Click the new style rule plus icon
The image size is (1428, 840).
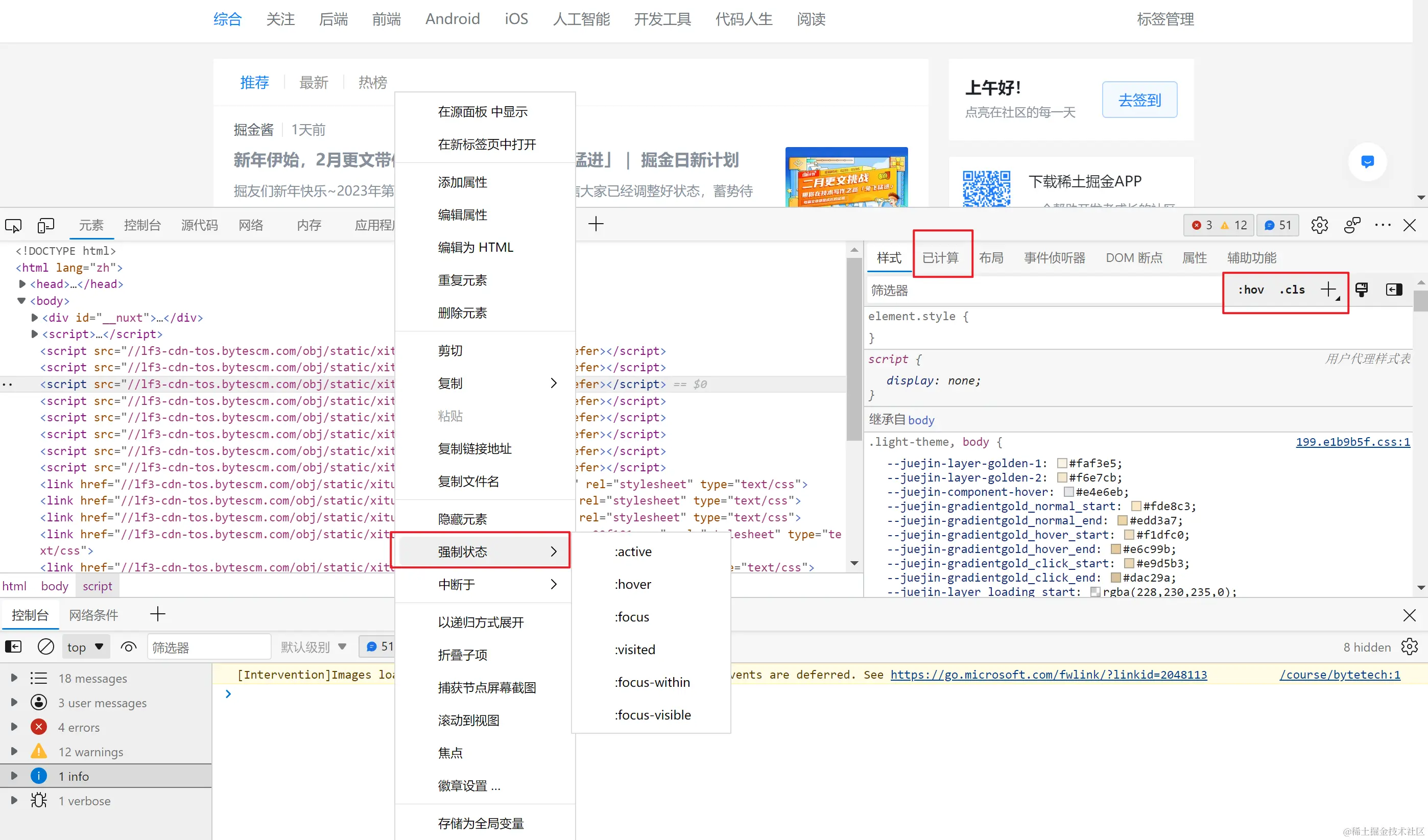1328,290
